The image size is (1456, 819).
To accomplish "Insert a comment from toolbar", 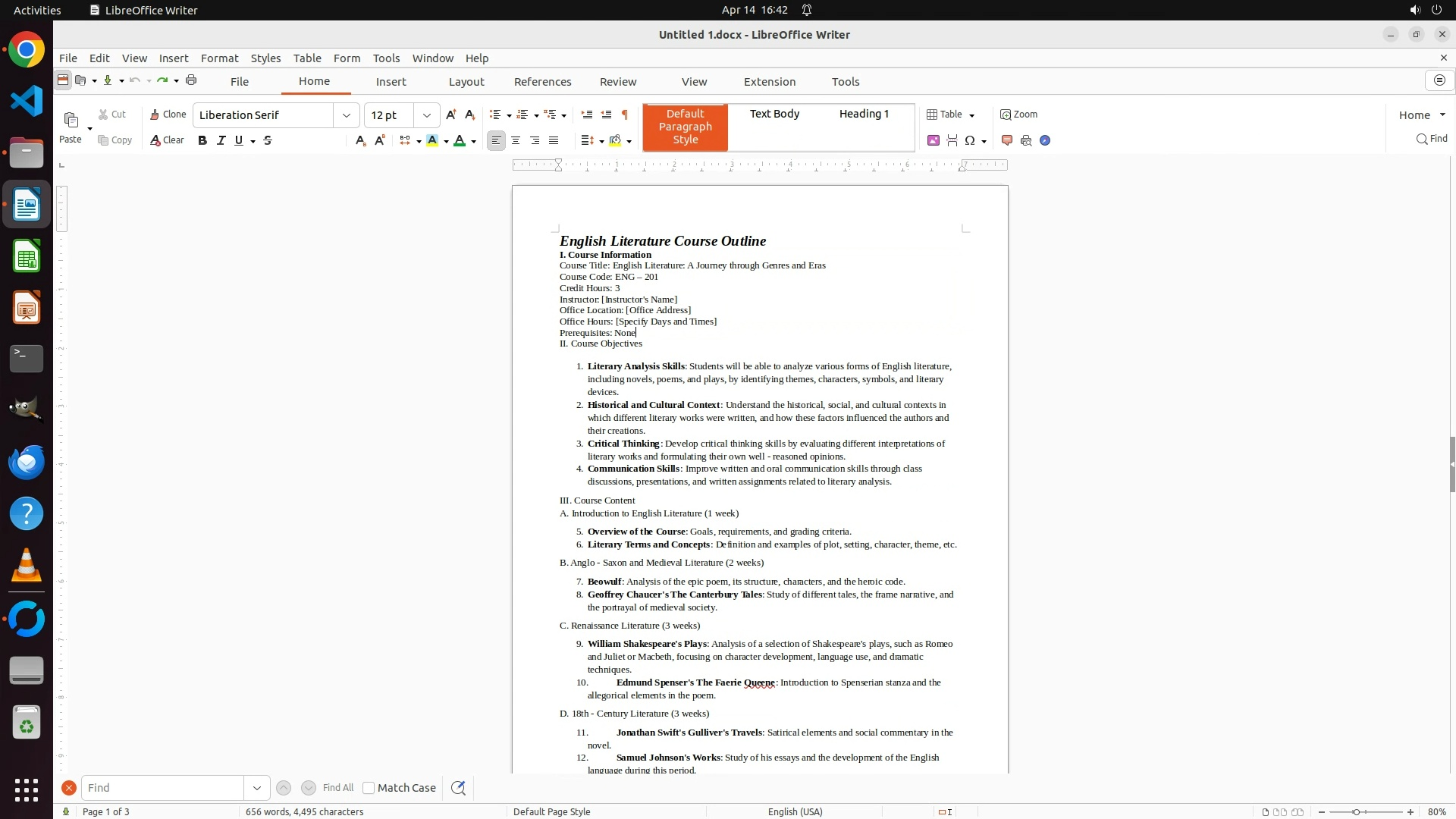I will pos(1007,140).
